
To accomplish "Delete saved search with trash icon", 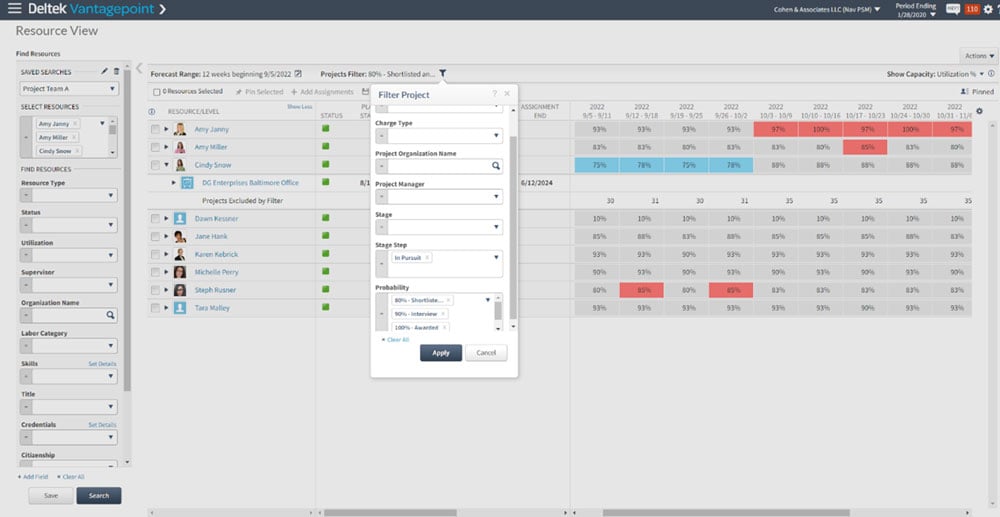I will pos(116,72).
